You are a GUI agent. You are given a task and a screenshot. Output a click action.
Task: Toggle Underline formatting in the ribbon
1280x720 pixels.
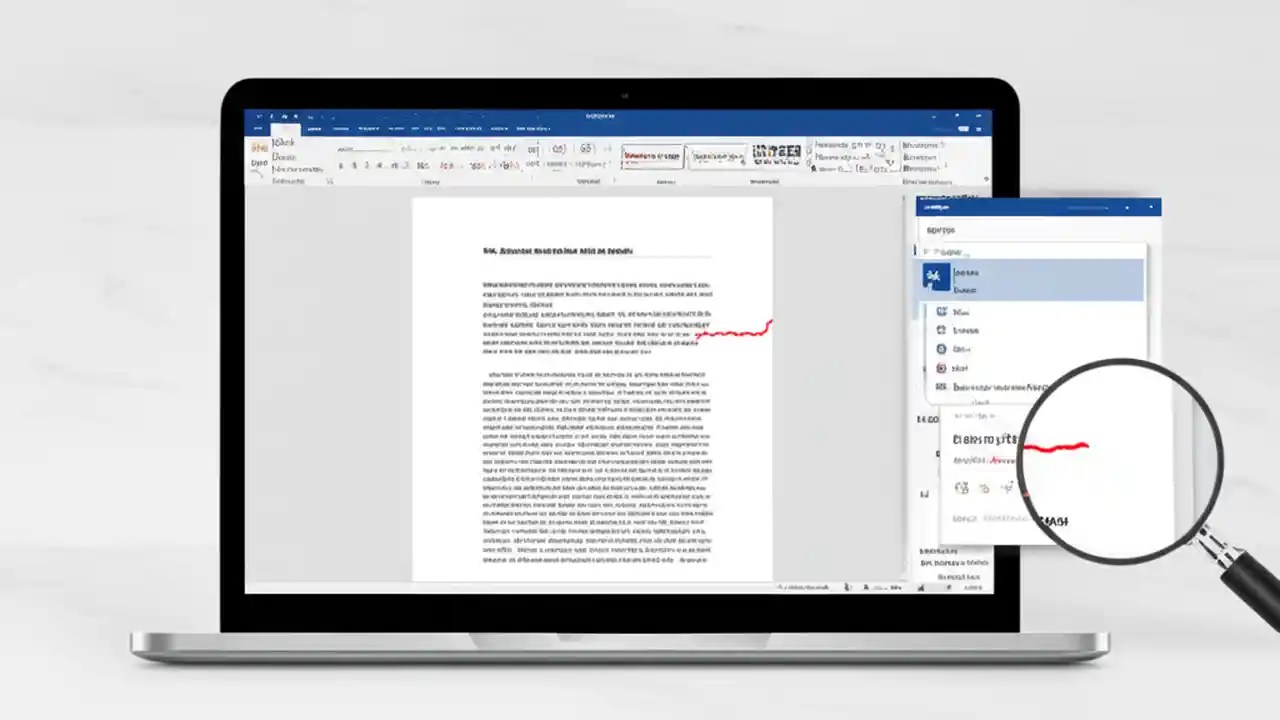pyautogui.click(x=365, y=165)
